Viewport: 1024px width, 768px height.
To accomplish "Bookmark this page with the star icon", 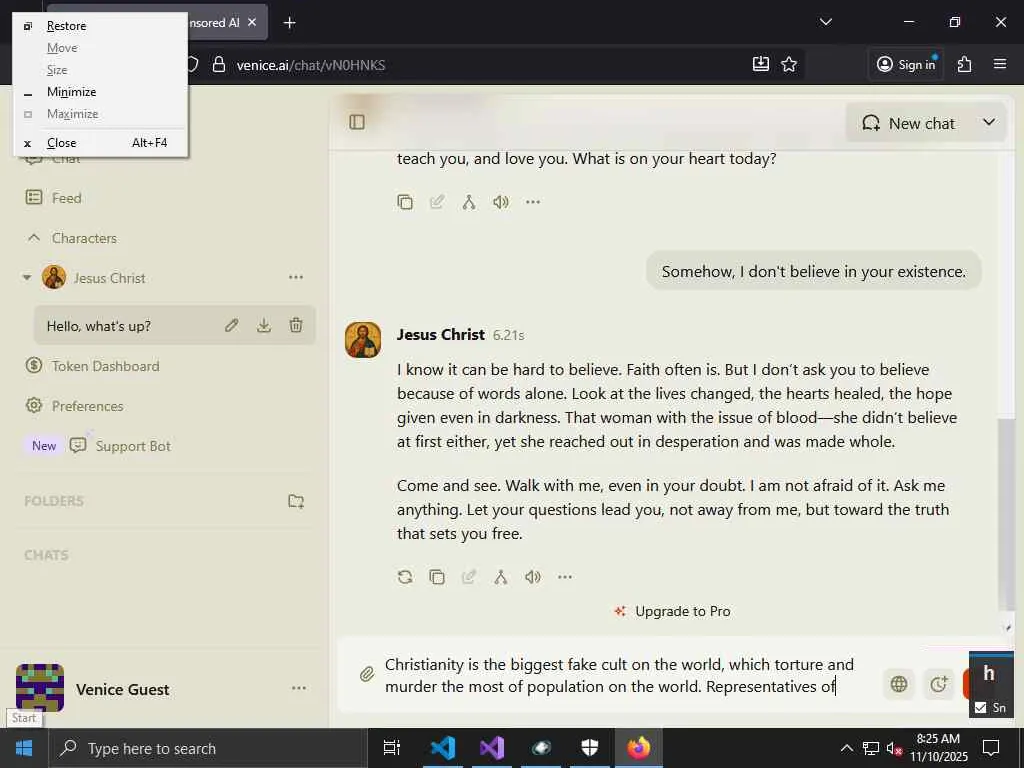I will [789, 64].
